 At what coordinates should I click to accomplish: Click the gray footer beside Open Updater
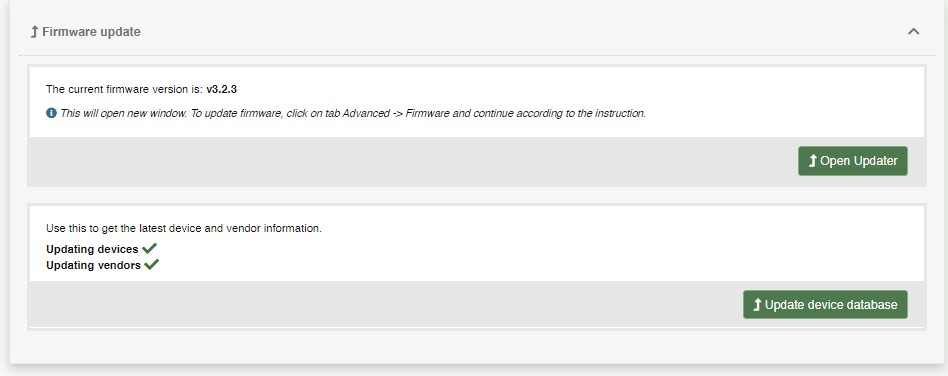411,161
